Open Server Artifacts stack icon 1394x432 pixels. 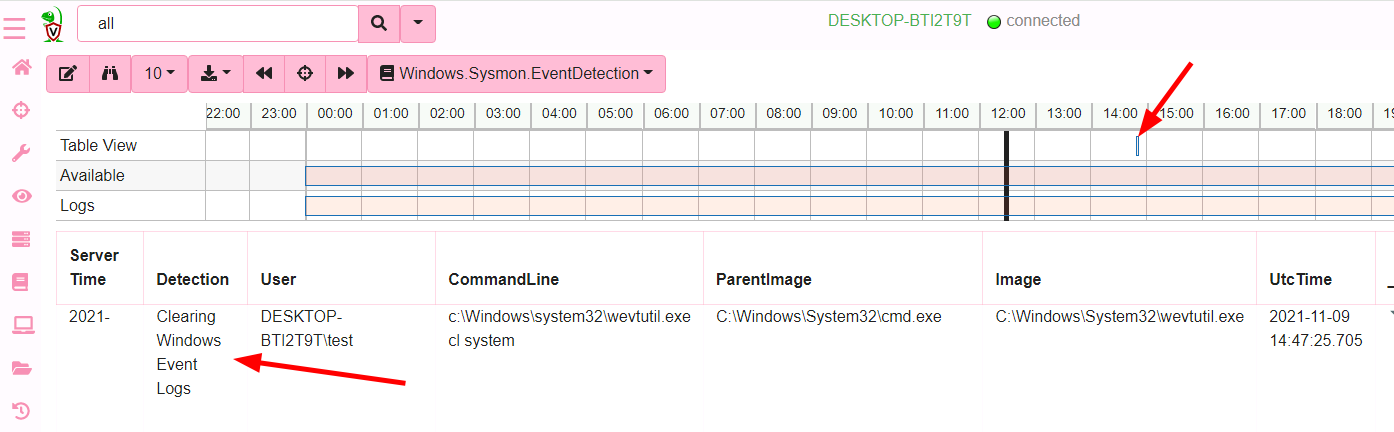click(x=20, y=239)
